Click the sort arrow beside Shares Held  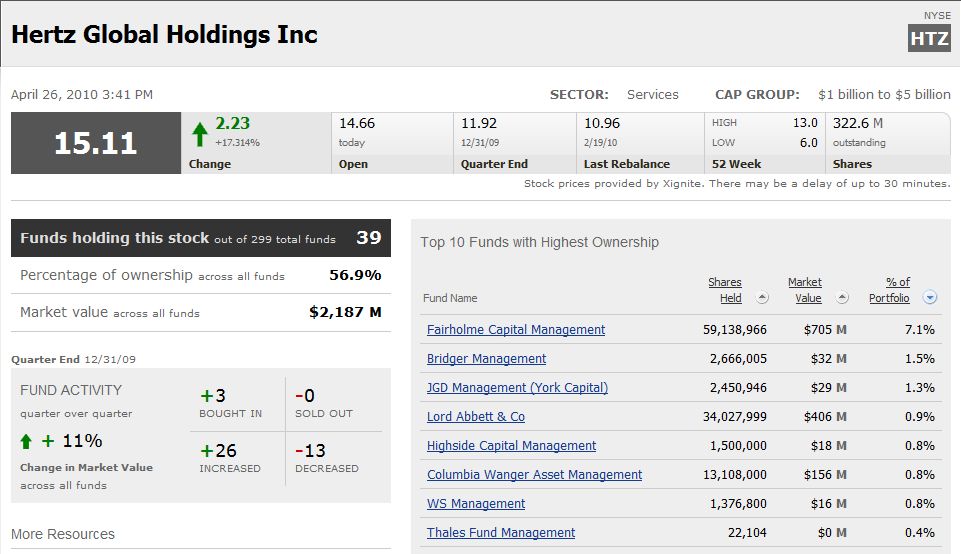click(x=762, y=298)
